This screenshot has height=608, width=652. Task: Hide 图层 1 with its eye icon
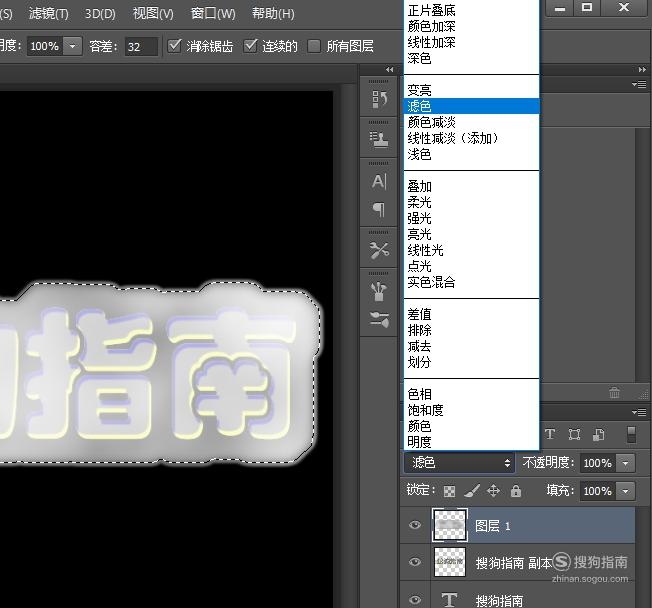pyautogui.click(x=415, y=525)
